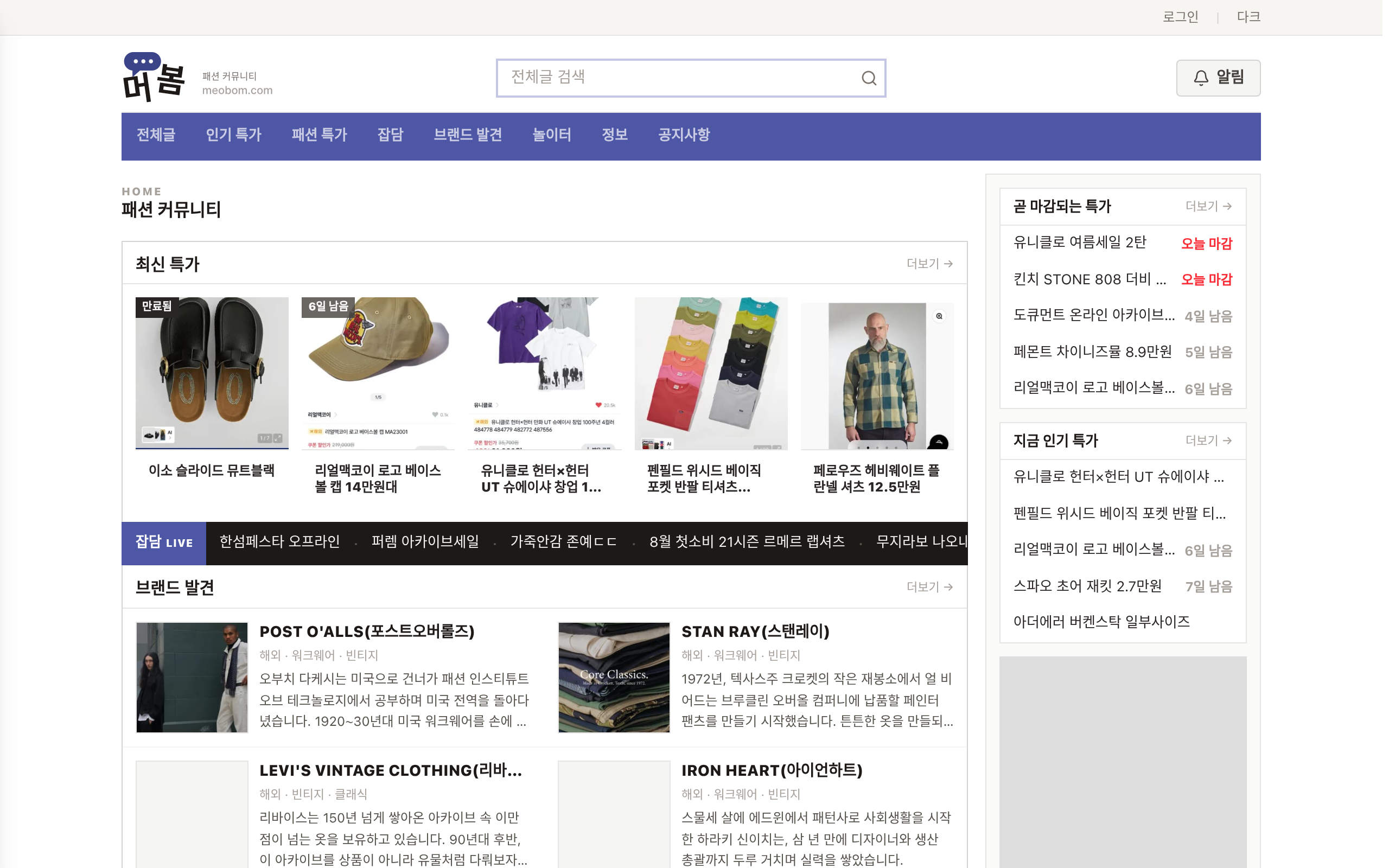
Task: Open the 전체글 menu tab
Action: coord(156,136)
